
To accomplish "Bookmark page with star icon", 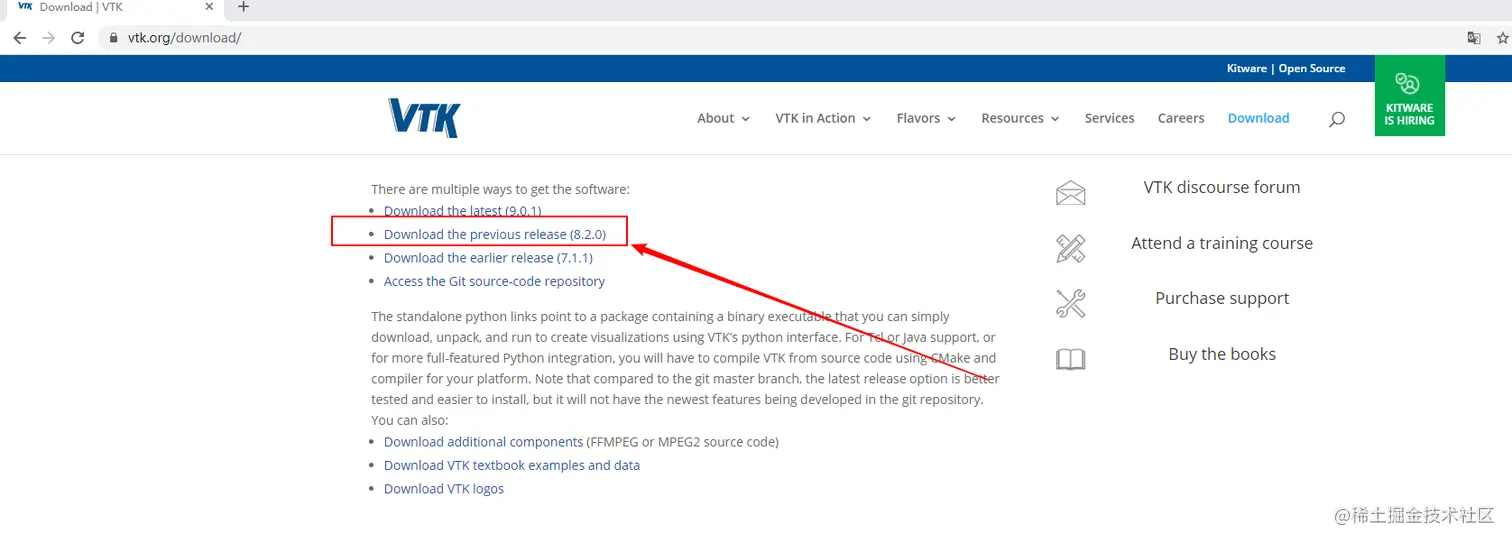I will click(x=1503, y=38).
